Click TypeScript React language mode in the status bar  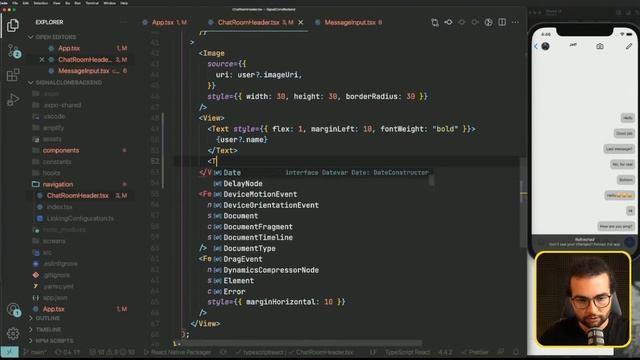pos(407,352)
